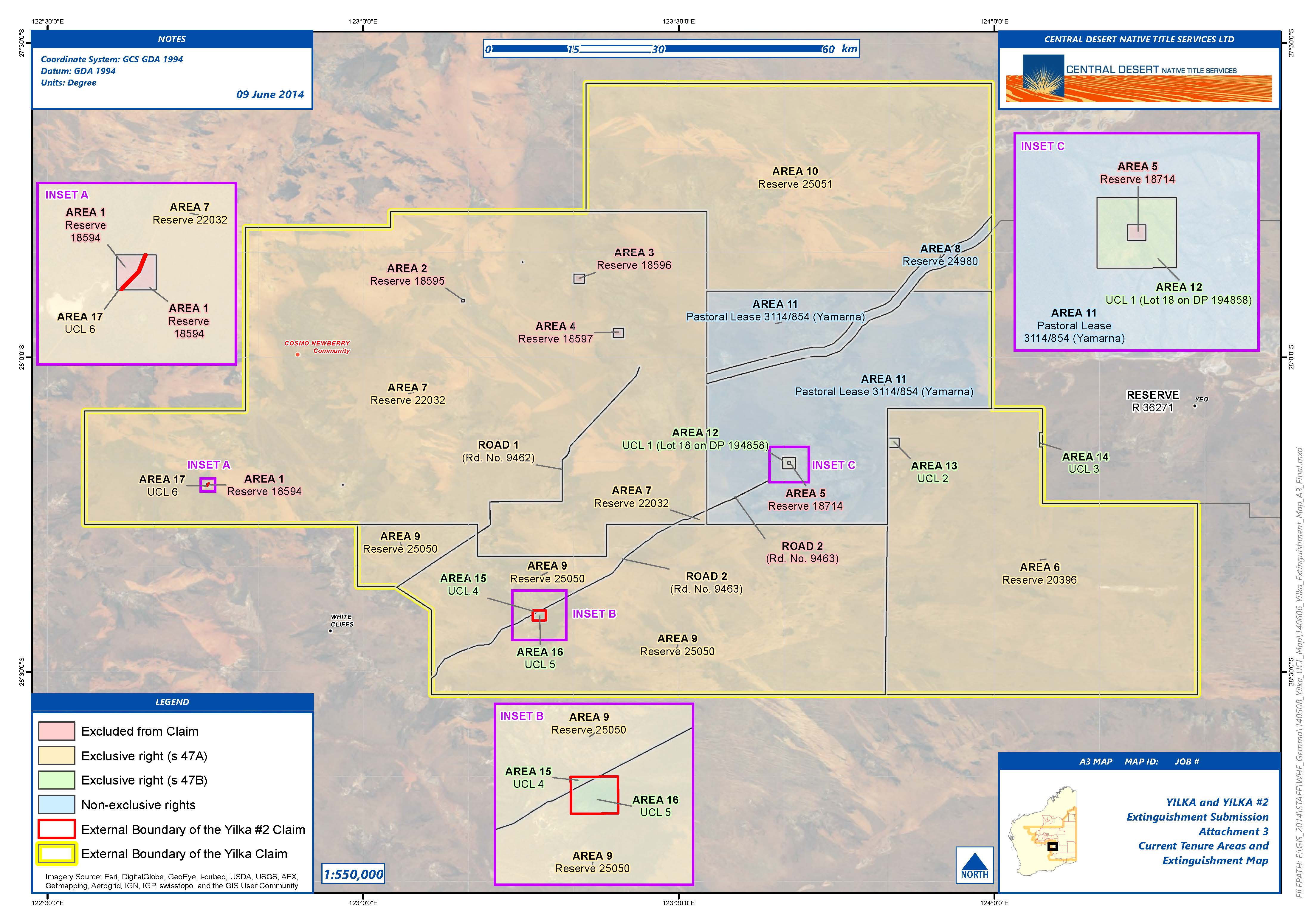Click the yellow Yilka Claim boundary symbol

pos(57,854)
